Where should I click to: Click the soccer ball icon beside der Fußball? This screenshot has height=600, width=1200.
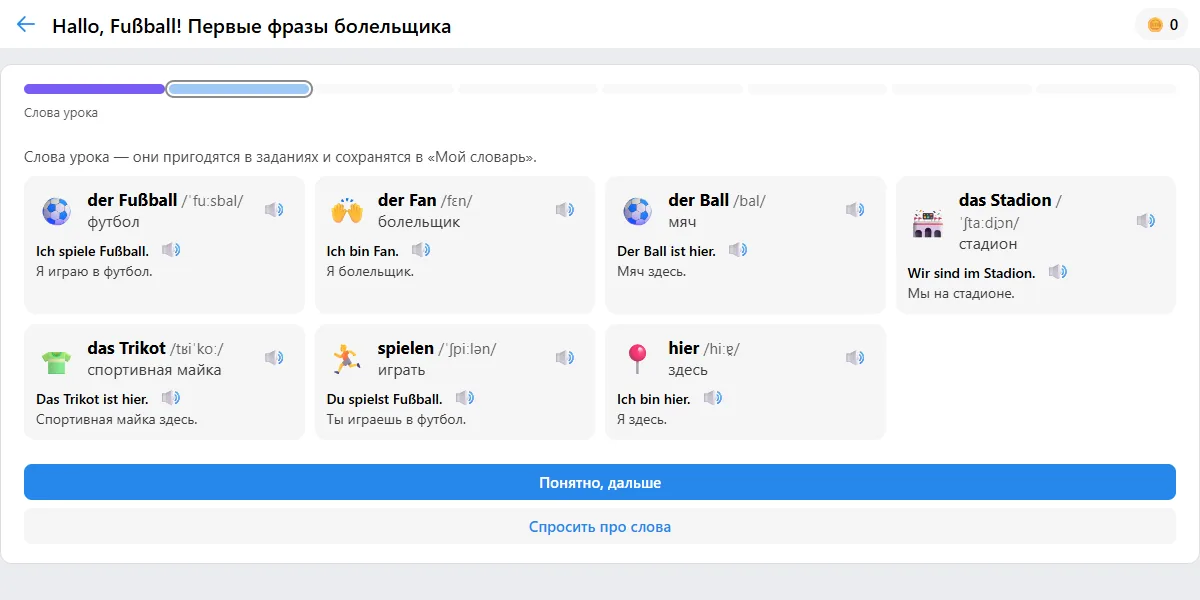coord(56,211)
